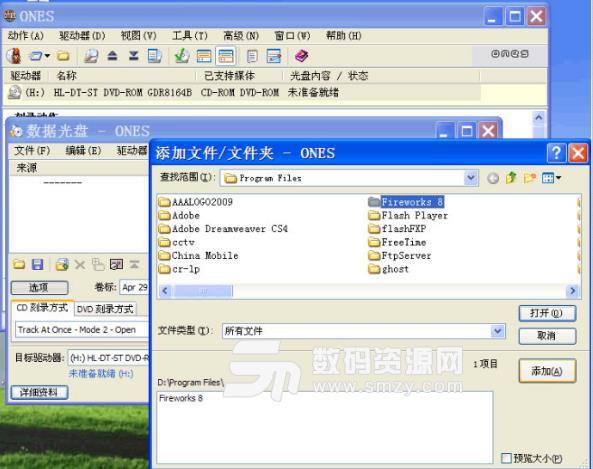Click the right arrow of file list scrollbar

pyautogui.click(x=572, y=290)
